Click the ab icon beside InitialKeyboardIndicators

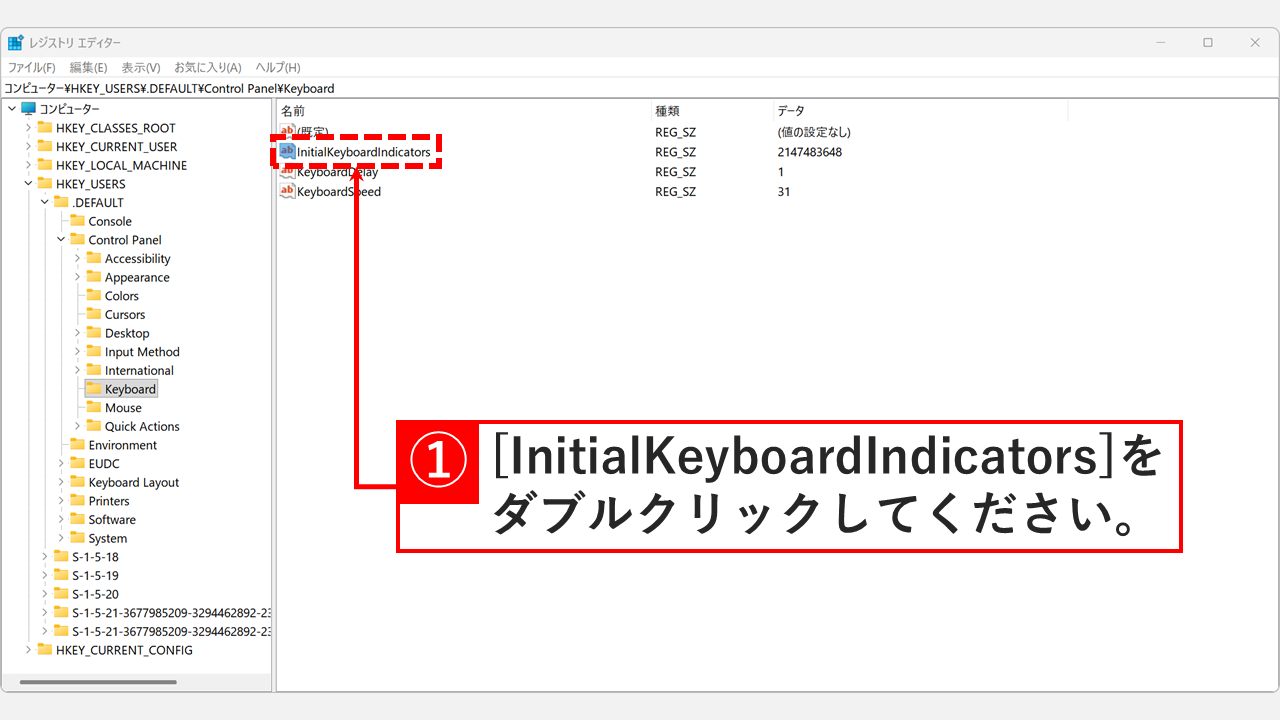point(287,151)
